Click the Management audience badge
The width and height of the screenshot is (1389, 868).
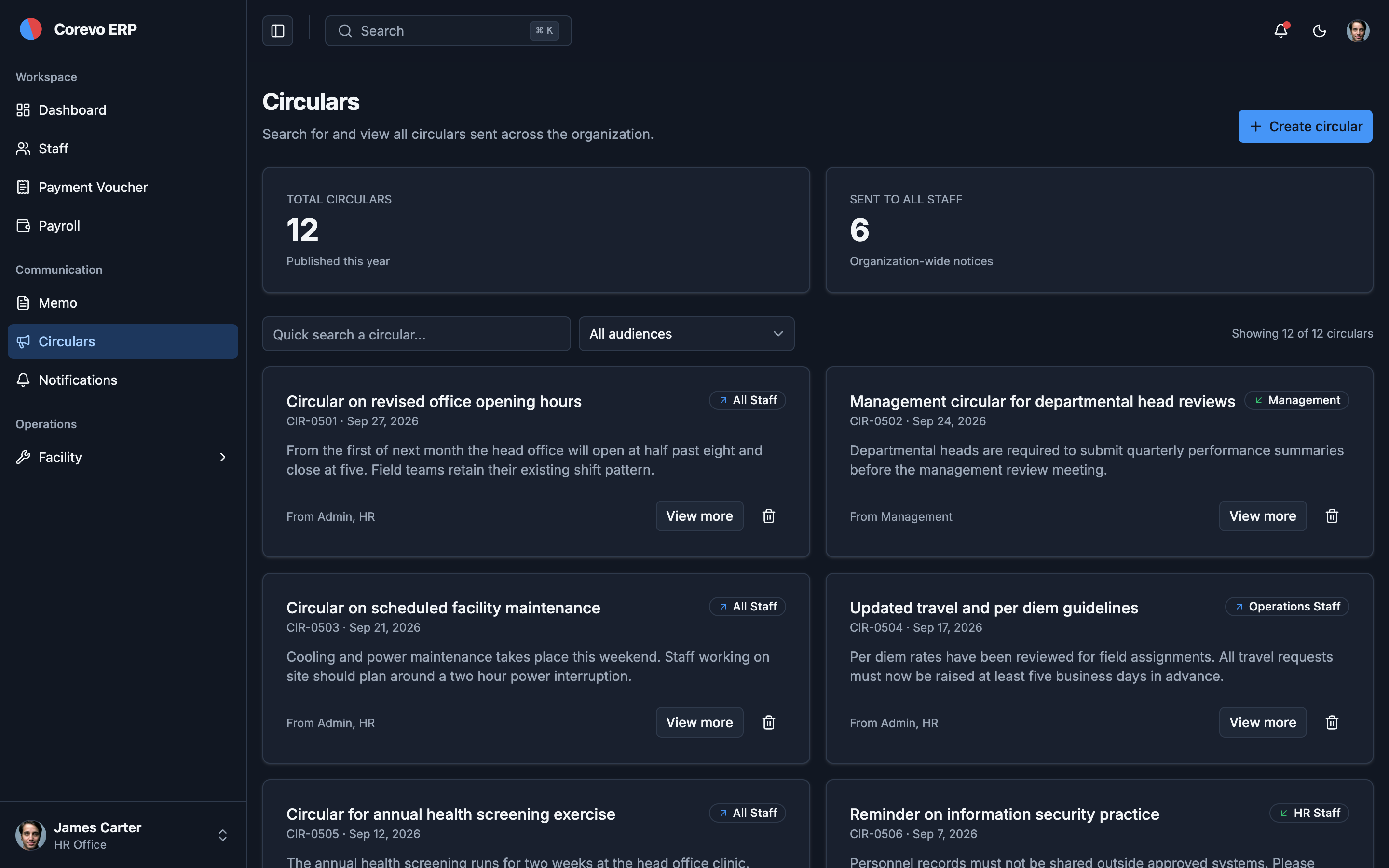click(x=1296, y=400)
